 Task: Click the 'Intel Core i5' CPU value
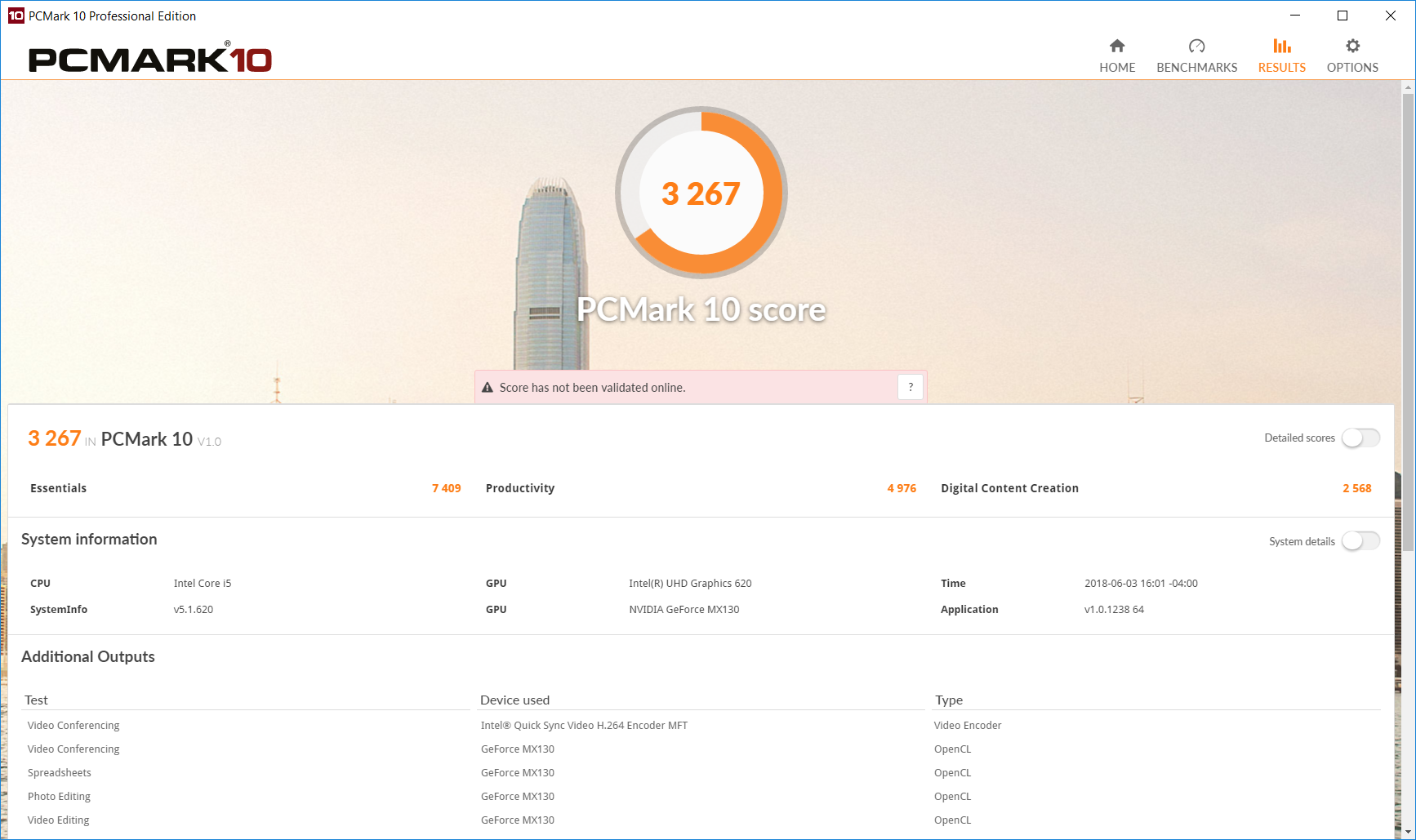coord(203,584)
